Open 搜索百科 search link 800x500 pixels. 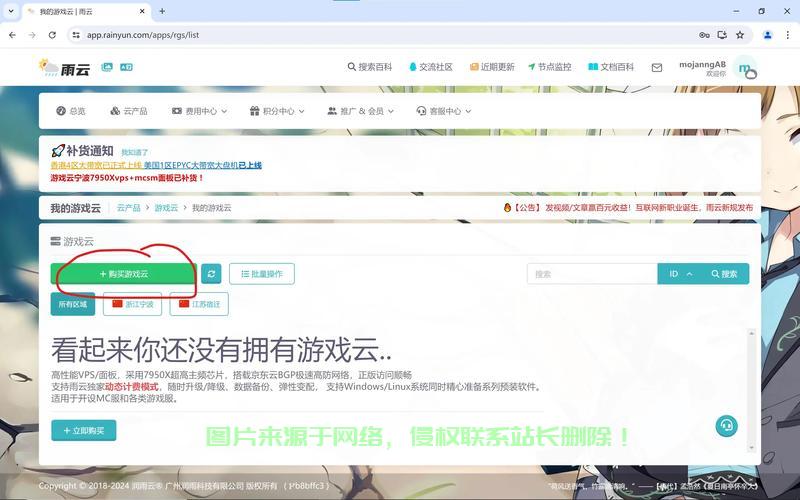pyautogui.click(x=370, y=67)
